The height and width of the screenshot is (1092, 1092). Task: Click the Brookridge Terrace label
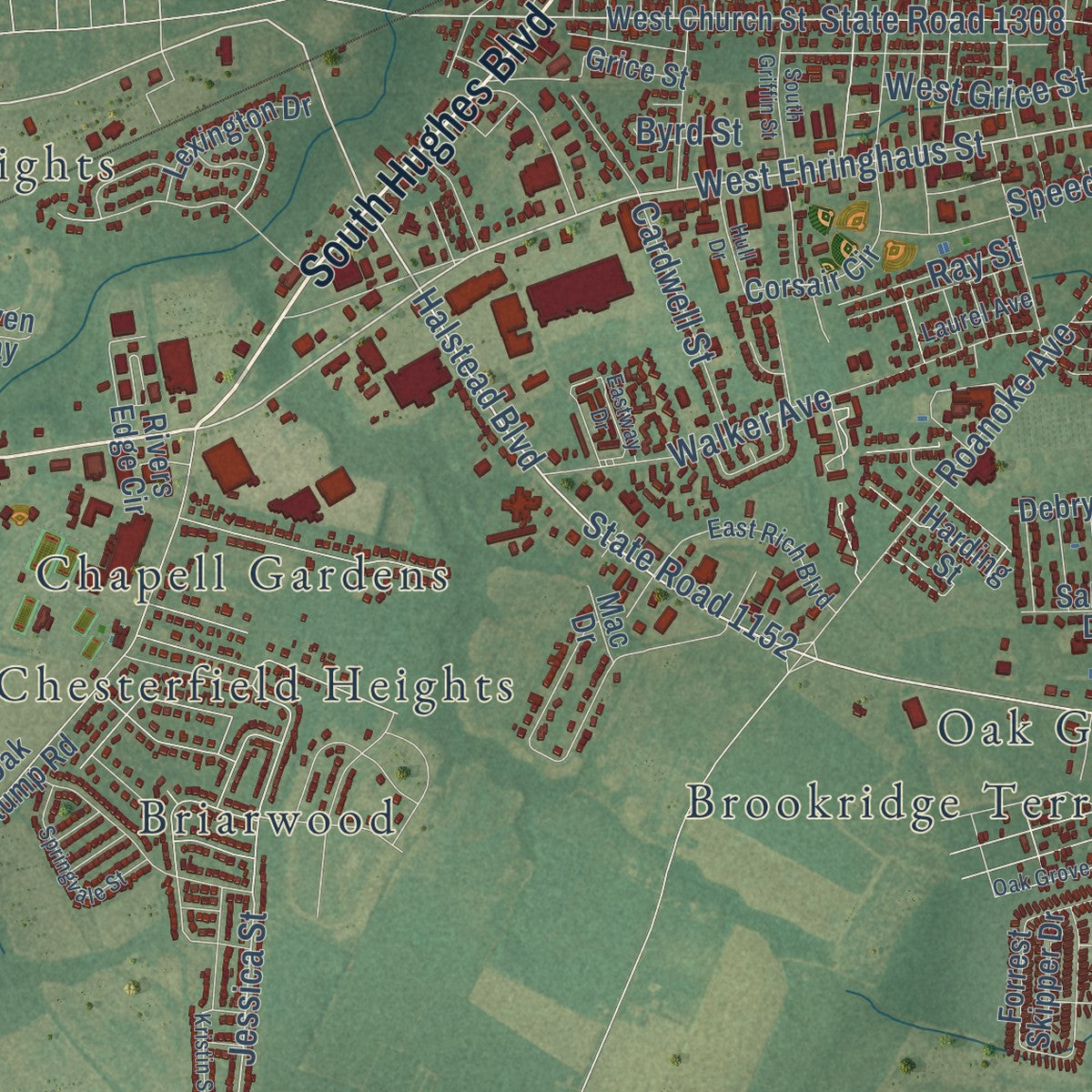[888, 804]
